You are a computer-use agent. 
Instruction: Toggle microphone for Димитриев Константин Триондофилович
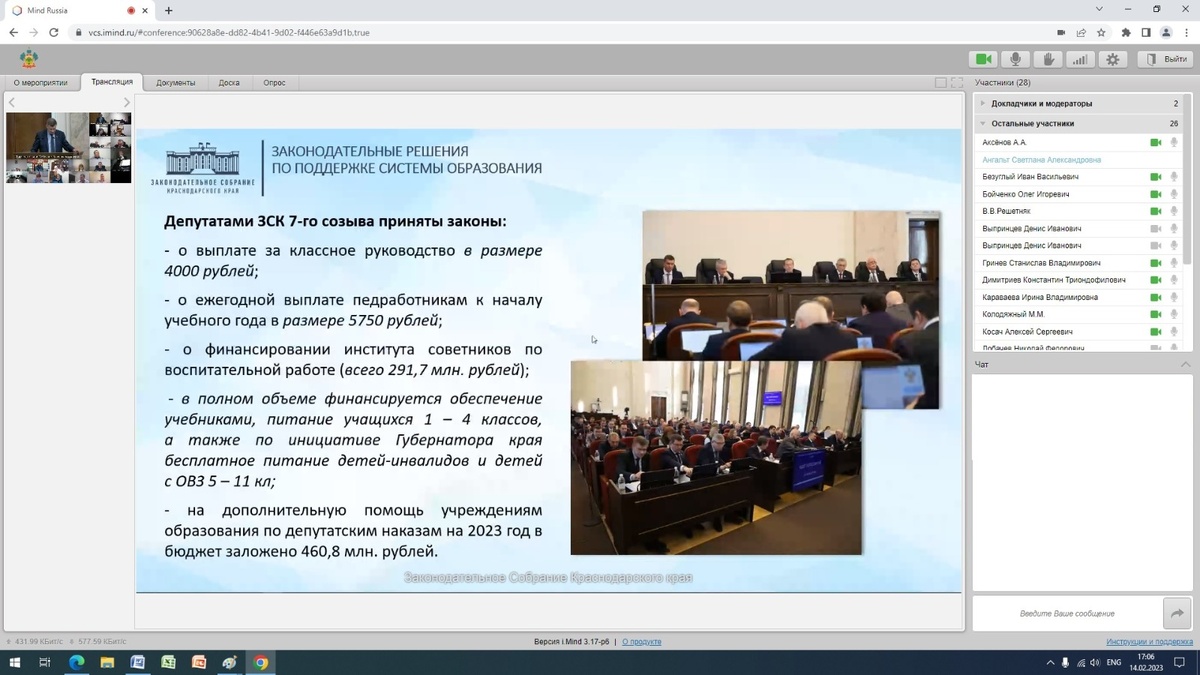point(1174,280)
